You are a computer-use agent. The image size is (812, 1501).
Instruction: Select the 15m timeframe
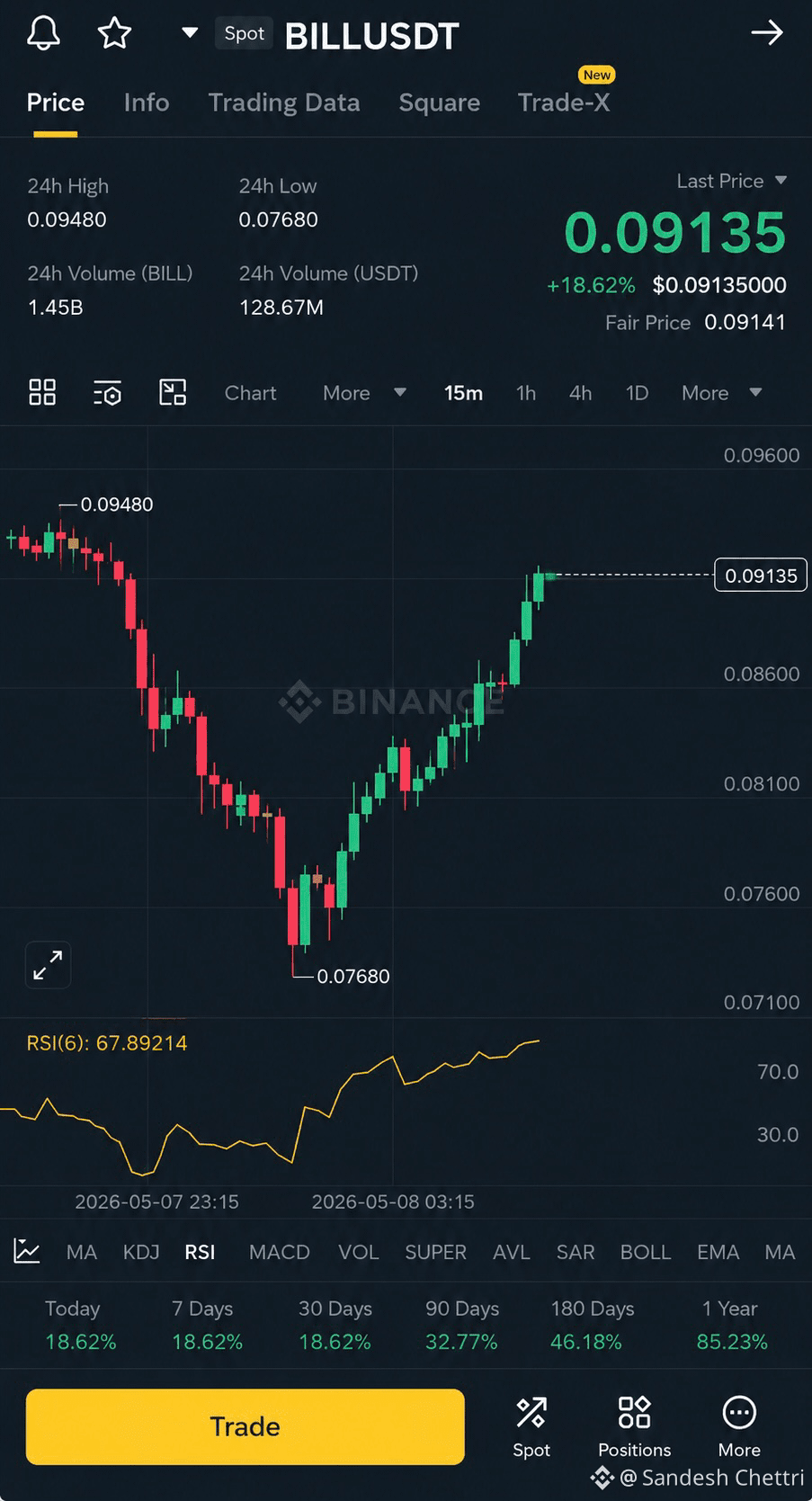pos(463,393)
